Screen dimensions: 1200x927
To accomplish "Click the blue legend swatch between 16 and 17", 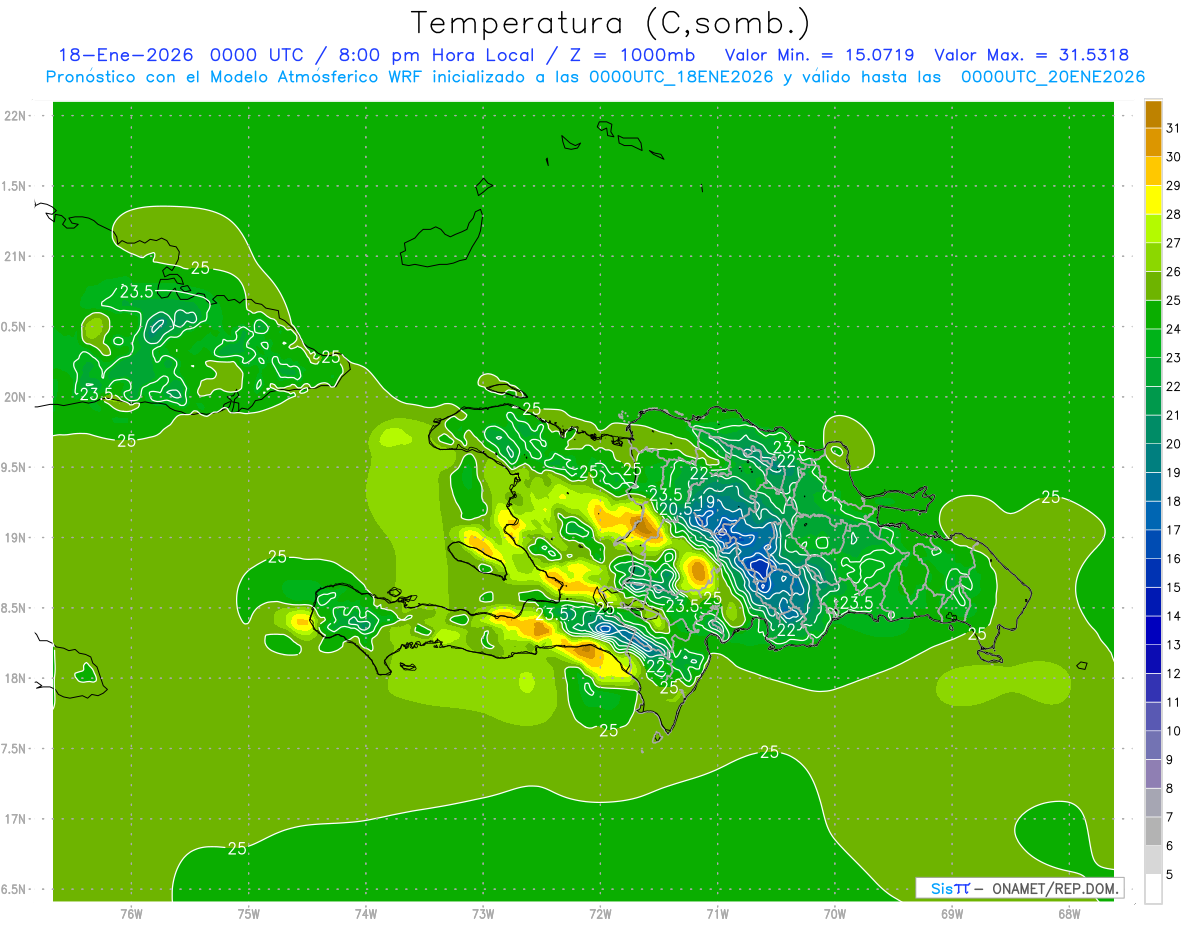I will (1153, 544).
